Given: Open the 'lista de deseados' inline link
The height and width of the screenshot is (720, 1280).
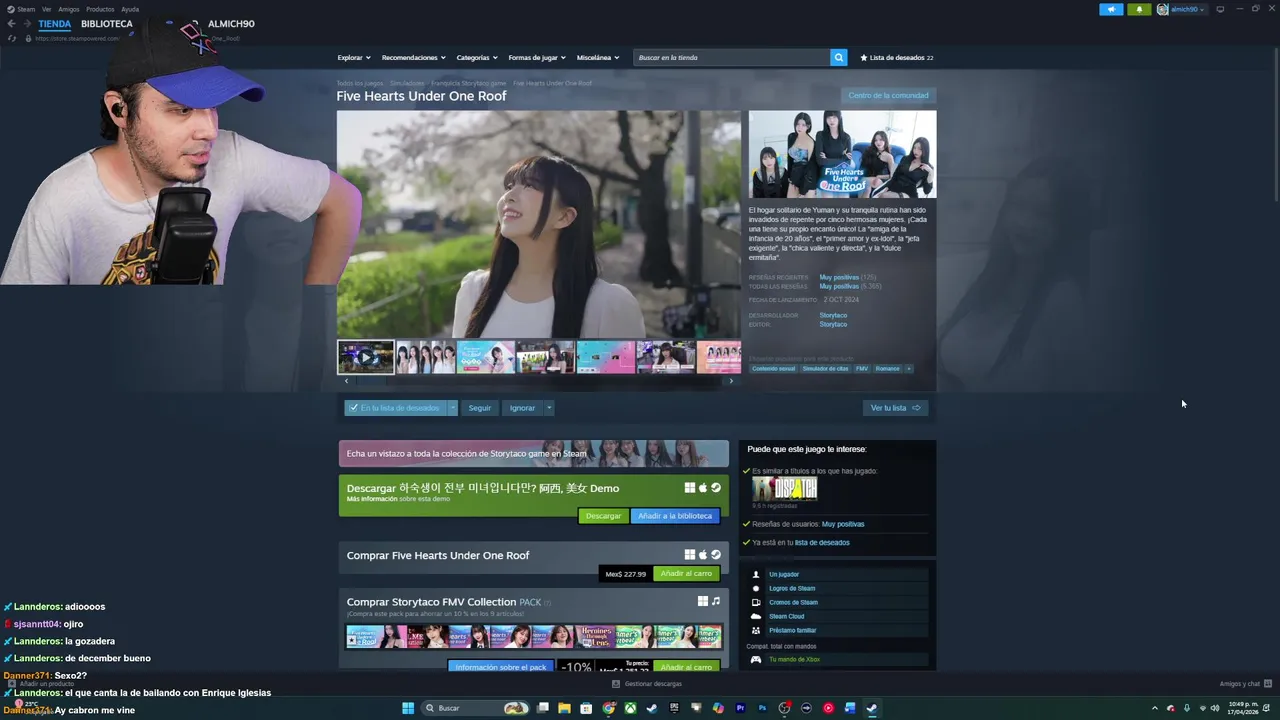Looking at the screenshot, I should coord(822,543).
